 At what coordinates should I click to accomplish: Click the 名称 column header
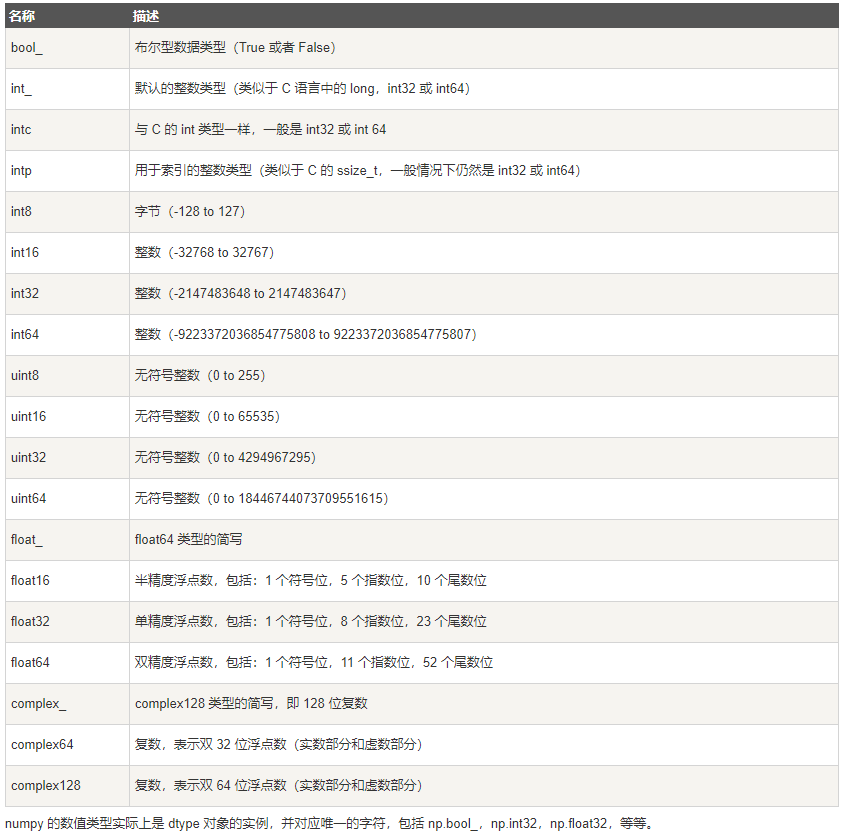[67, 16]
